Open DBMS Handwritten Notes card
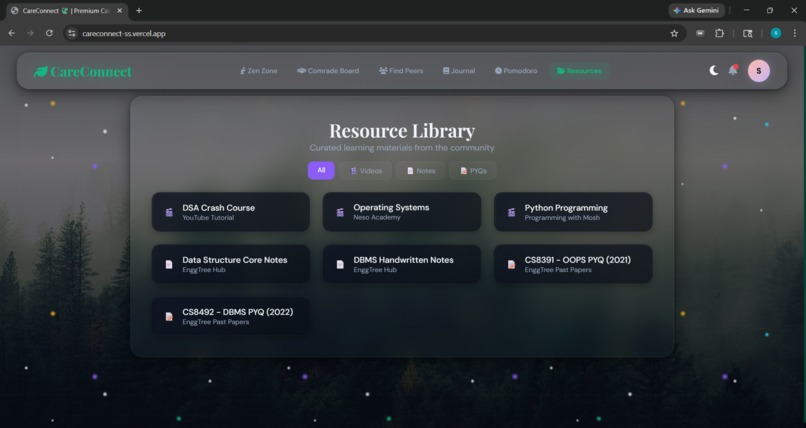 click(x=402, y=264)
